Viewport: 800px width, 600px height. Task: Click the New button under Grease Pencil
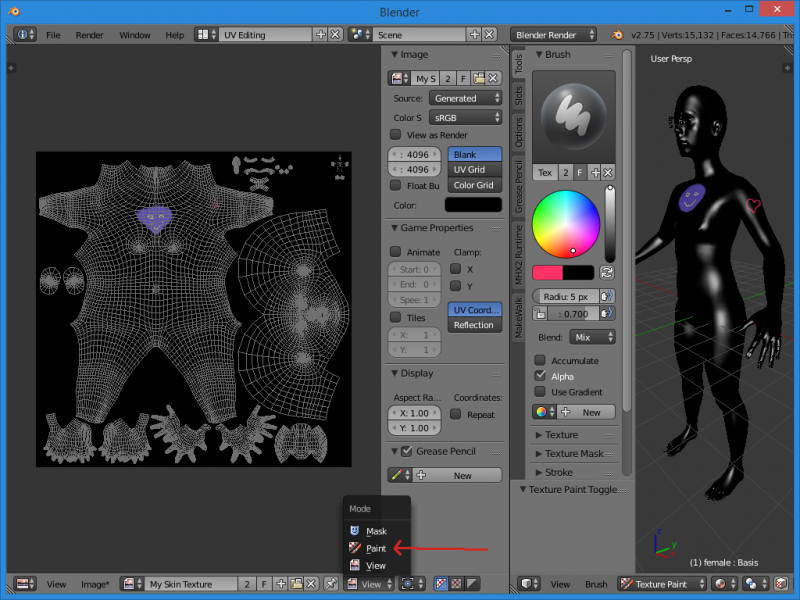click(462, 475)
